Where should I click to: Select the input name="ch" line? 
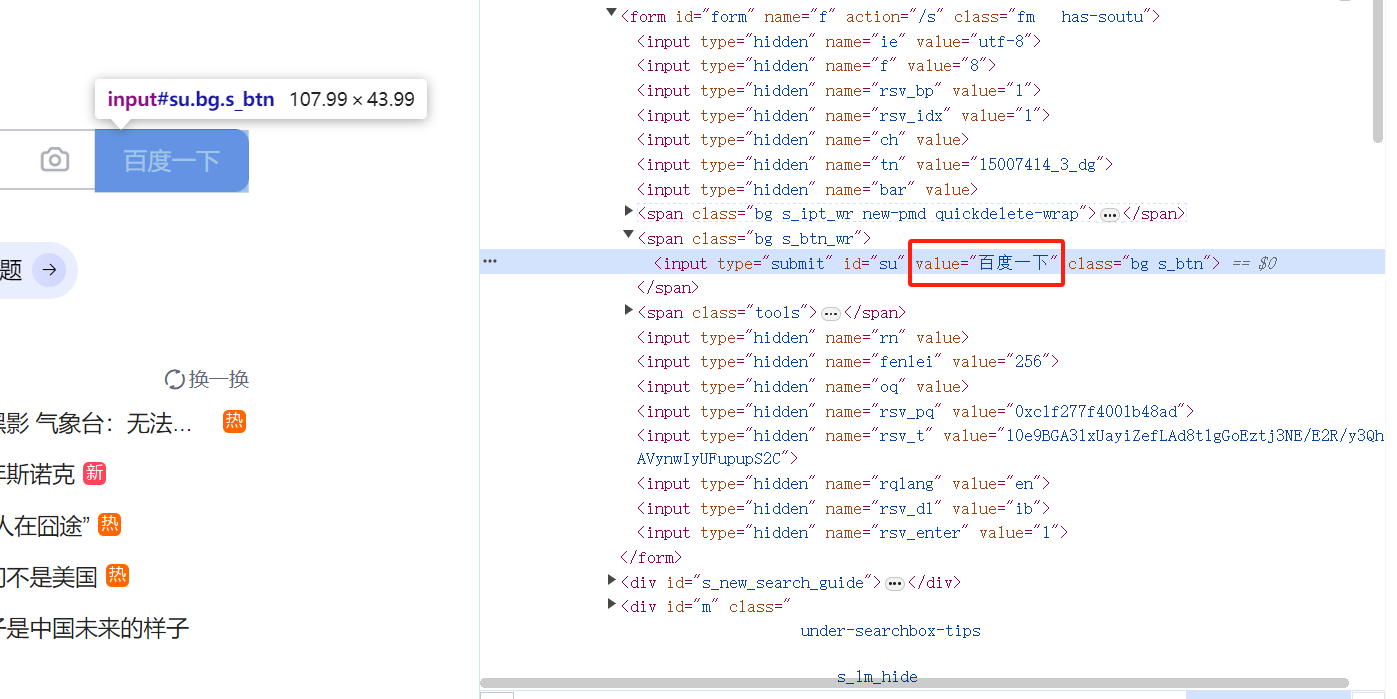(x=803, y=140)
